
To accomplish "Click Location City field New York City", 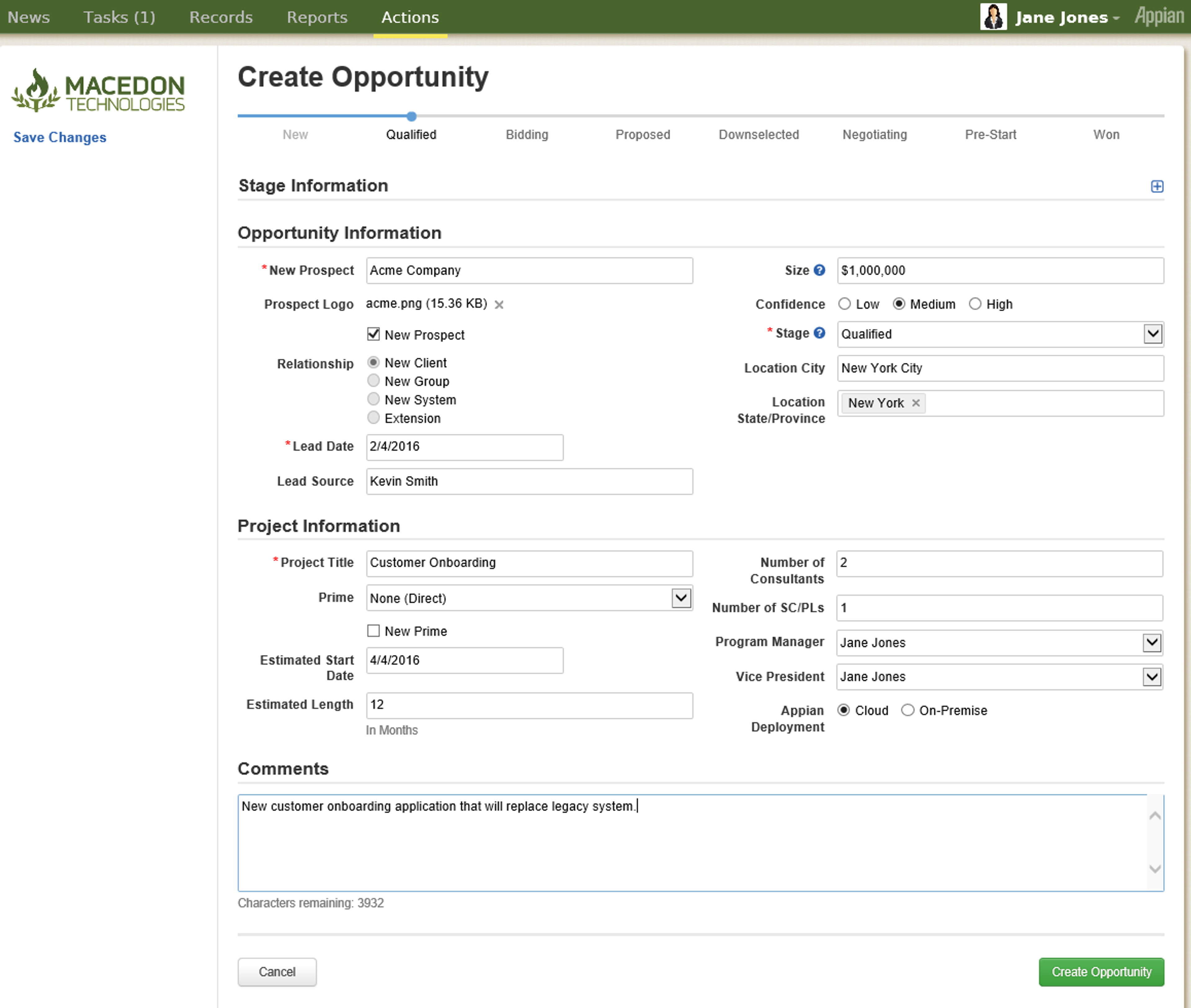I will click(1000, 368).
